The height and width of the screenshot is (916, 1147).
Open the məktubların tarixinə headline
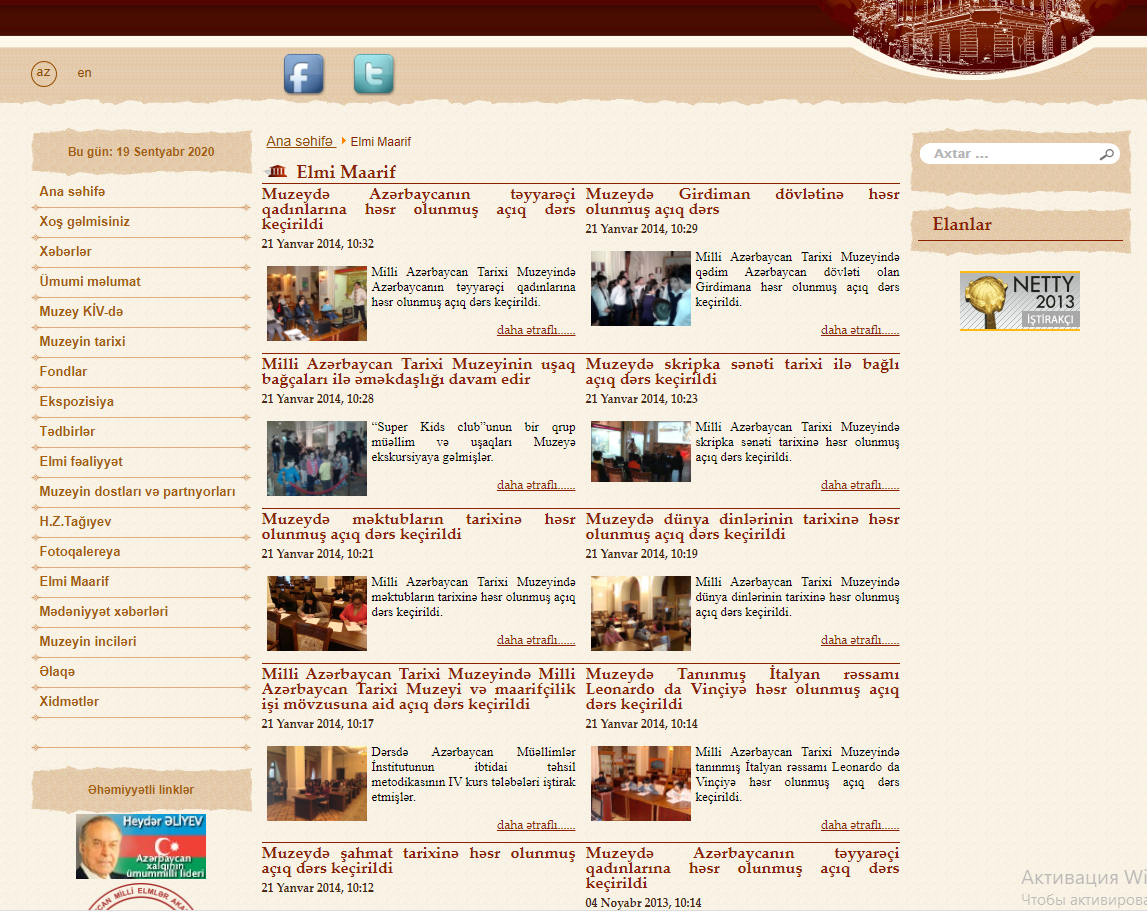coord(418,527)
